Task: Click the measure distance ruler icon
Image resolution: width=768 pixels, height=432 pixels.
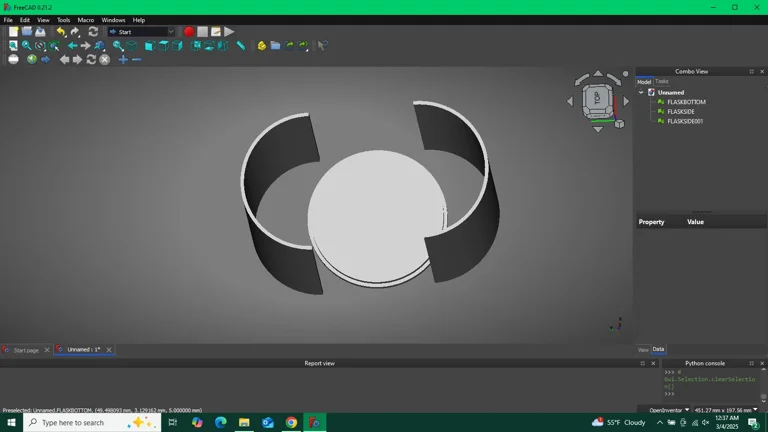Action: point(240,46)
